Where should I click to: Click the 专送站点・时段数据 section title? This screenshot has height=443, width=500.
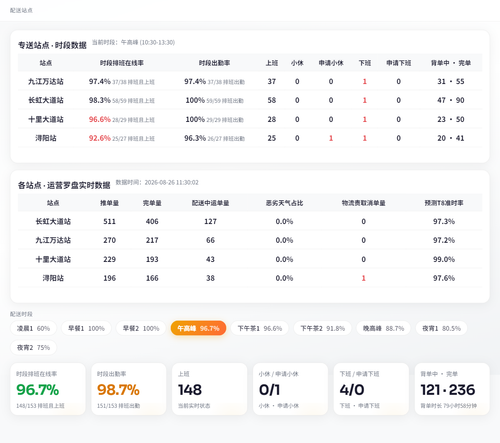tap(52, 45)
